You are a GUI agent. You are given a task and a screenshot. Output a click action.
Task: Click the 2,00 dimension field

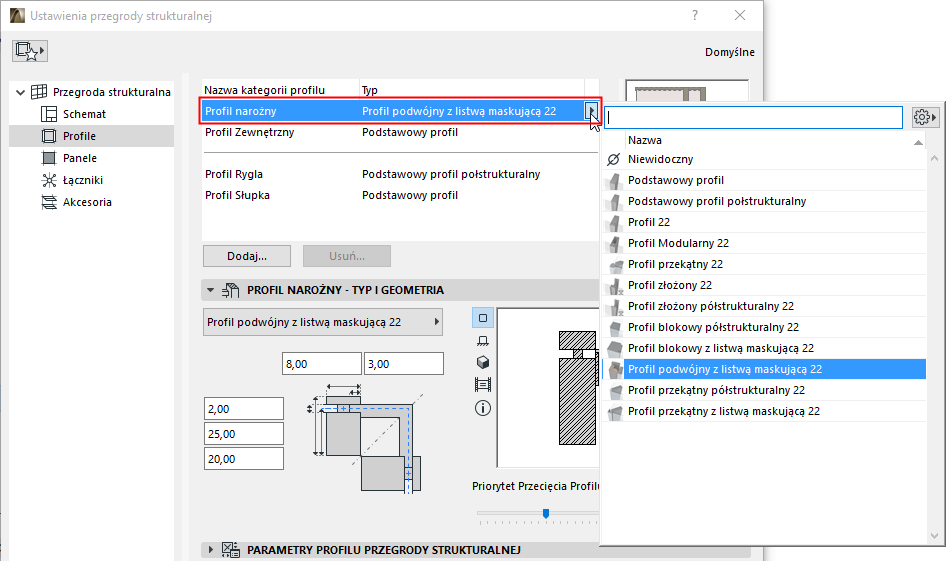[244, 409]
